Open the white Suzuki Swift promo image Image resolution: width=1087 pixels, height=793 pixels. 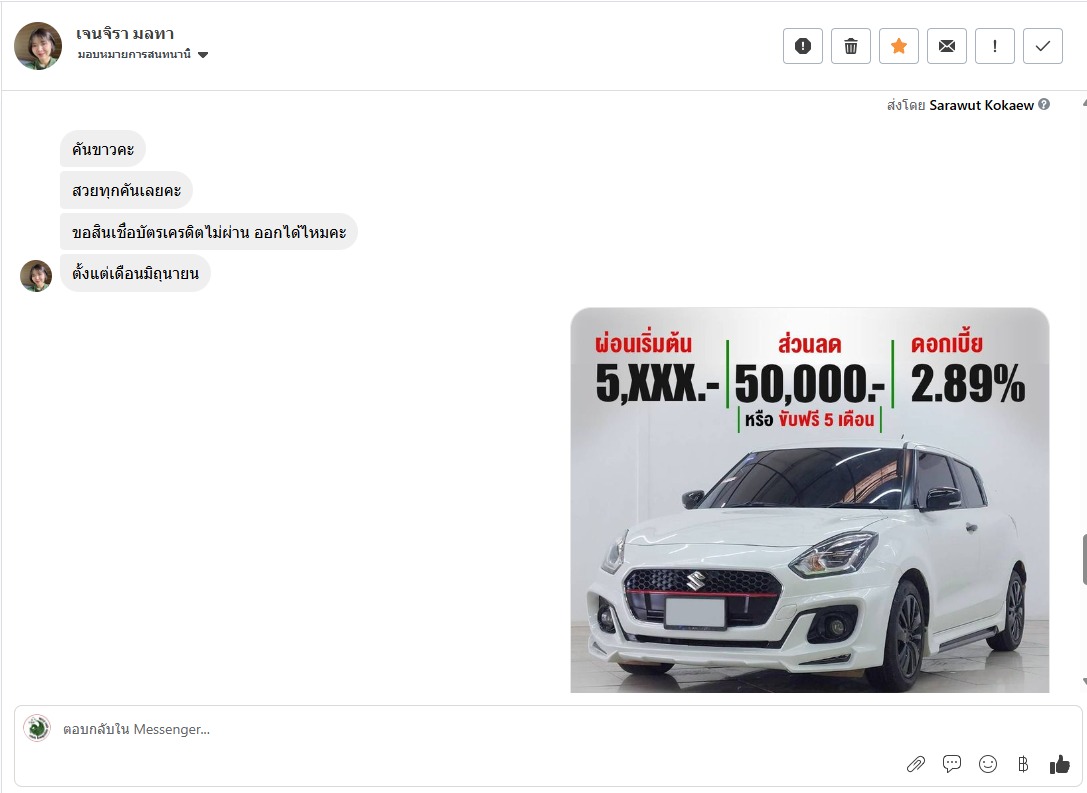pyautogui.click(x=809, y=500)
